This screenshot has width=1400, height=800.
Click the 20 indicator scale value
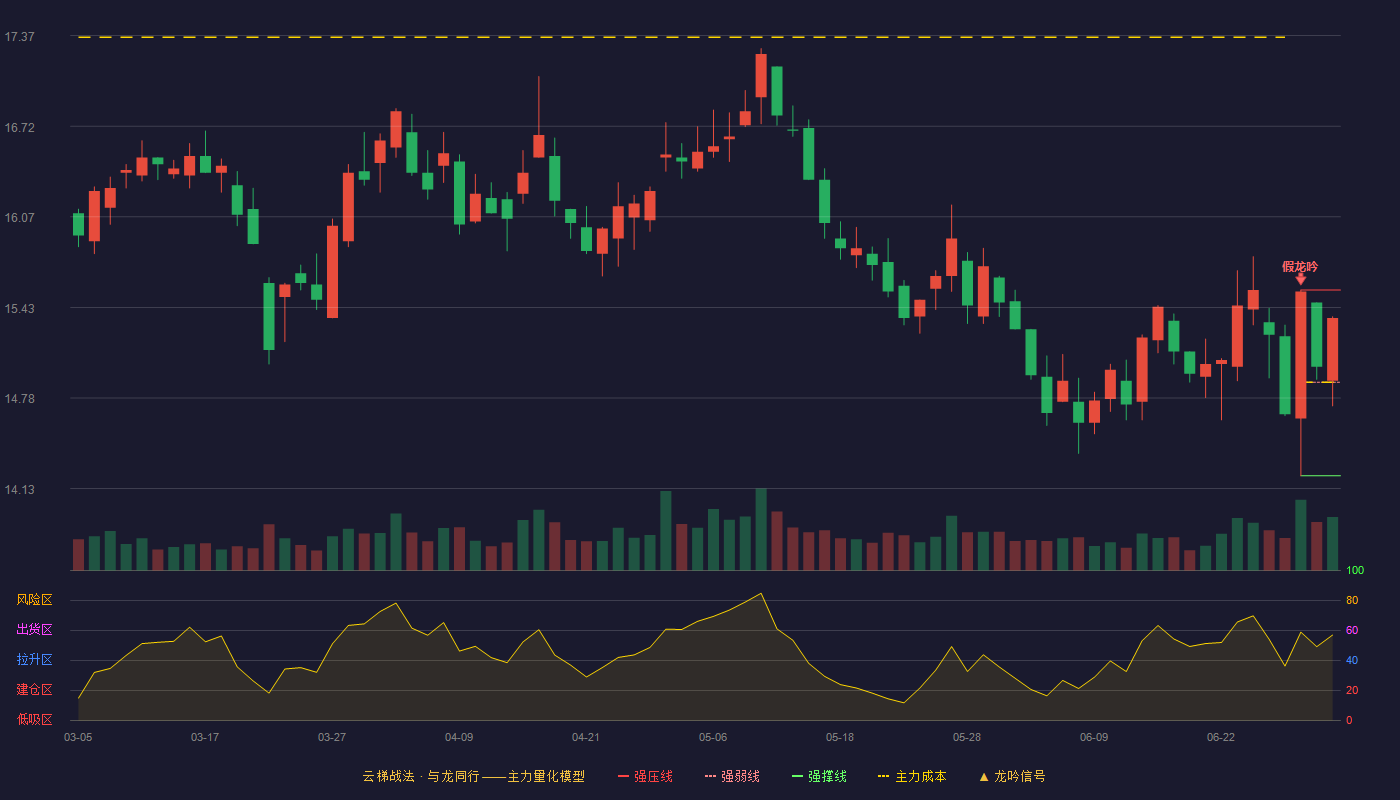pos(1352,691)
